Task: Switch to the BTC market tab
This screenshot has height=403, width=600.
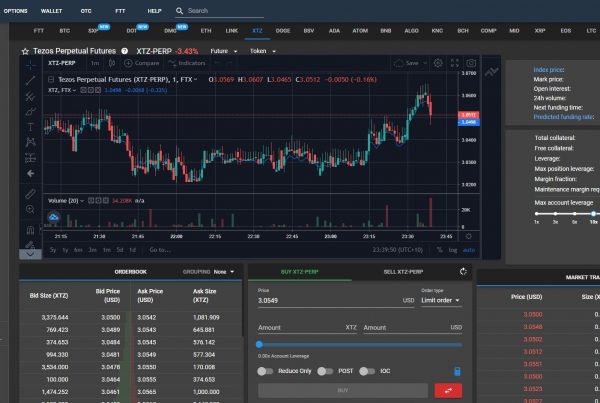Action: click(65, 31)
